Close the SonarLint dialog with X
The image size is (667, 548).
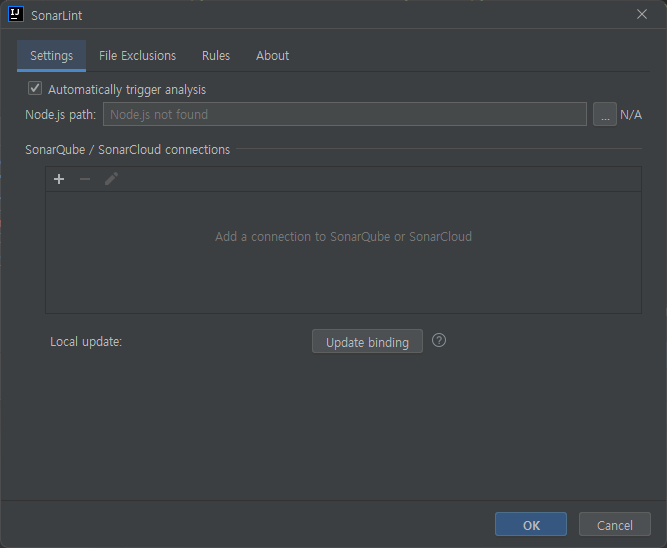[642, 14]
